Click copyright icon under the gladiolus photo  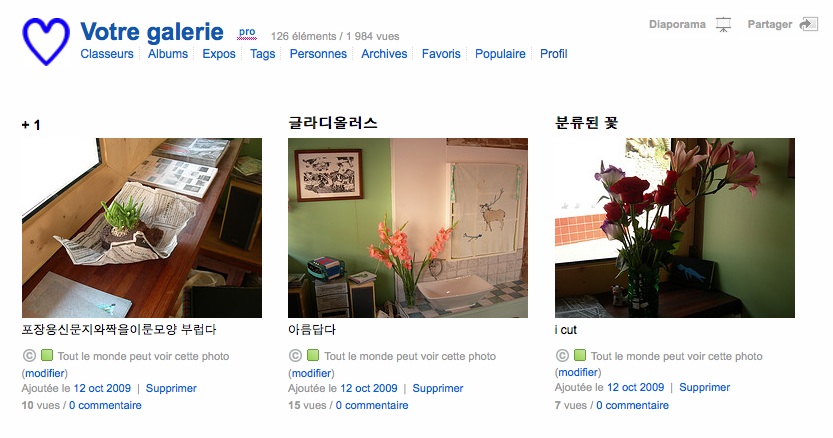295,356
